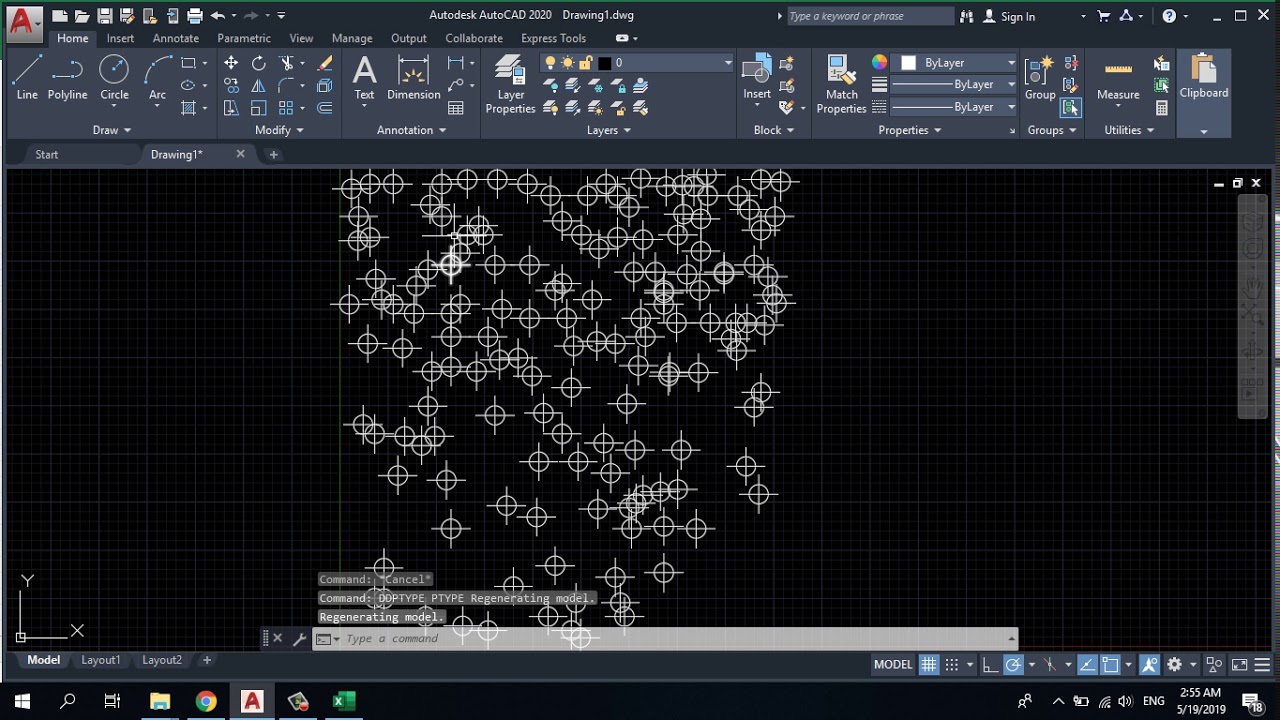The width and height of the screenshot is (1280, 720).
Task: Open command line customize wrench
Action: point(299,638)
